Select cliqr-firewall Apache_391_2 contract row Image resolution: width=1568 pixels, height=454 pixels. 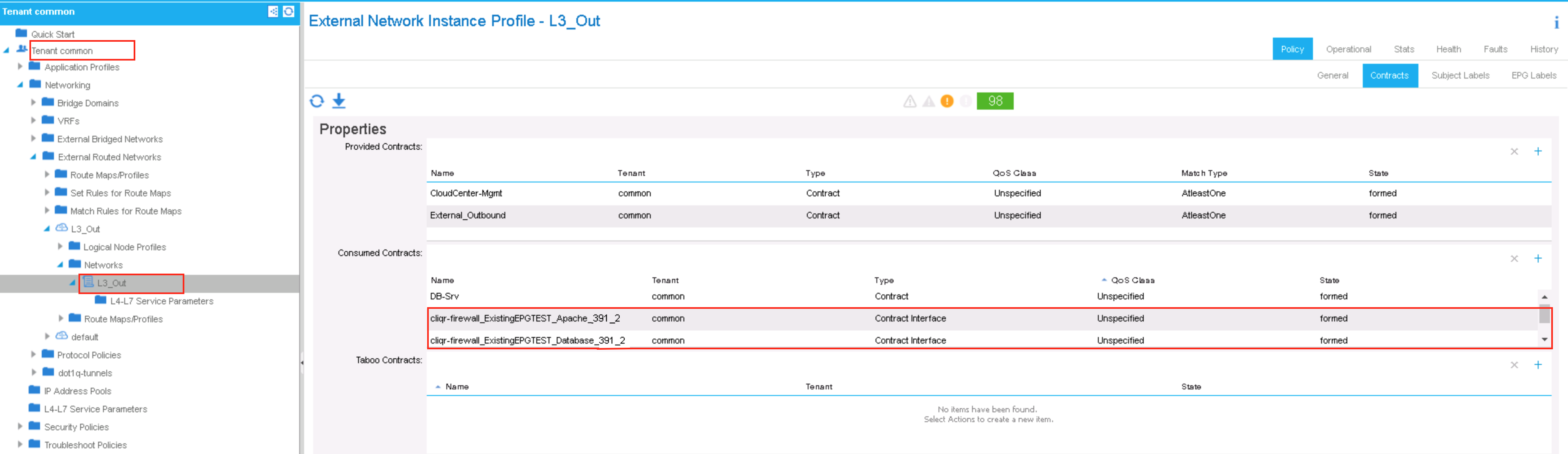click(982, 318)
